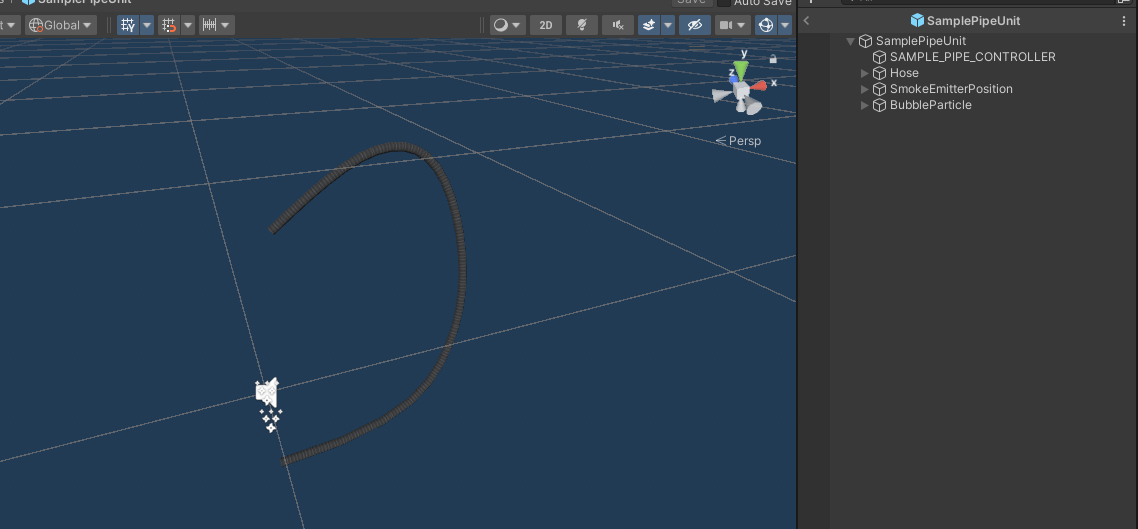Select BubbleParticle in the hierarchy

[x=930, y=105]
